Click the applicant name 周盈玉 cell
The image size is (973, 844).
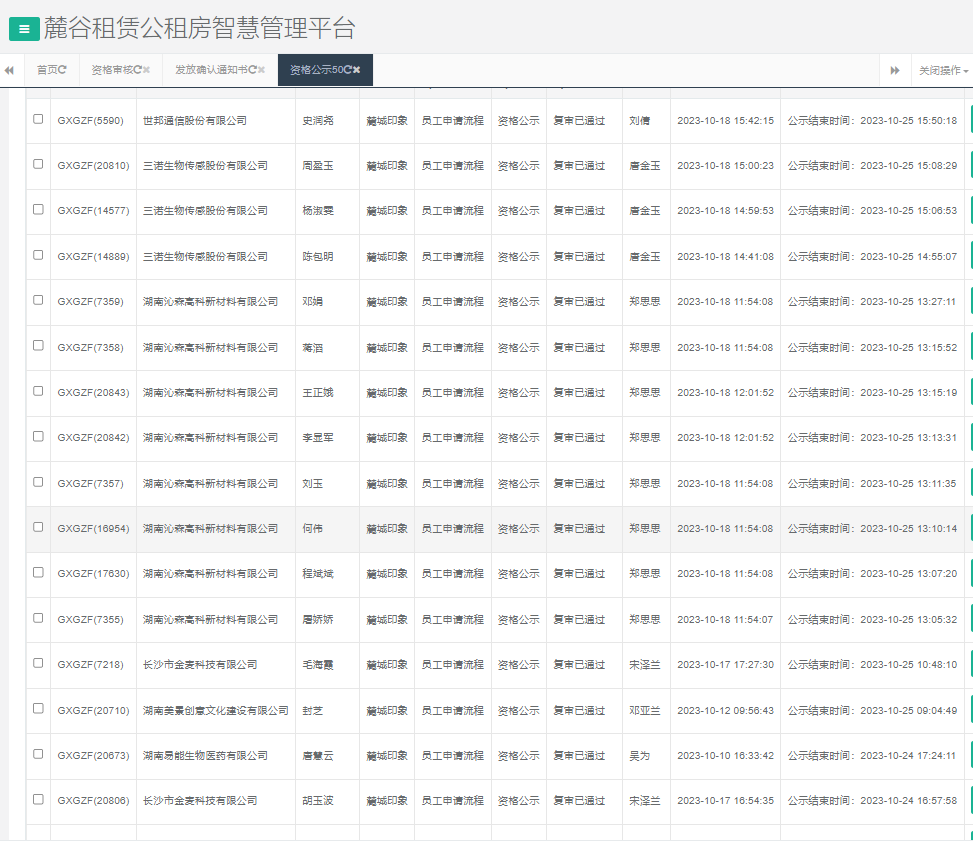point(318,166)
